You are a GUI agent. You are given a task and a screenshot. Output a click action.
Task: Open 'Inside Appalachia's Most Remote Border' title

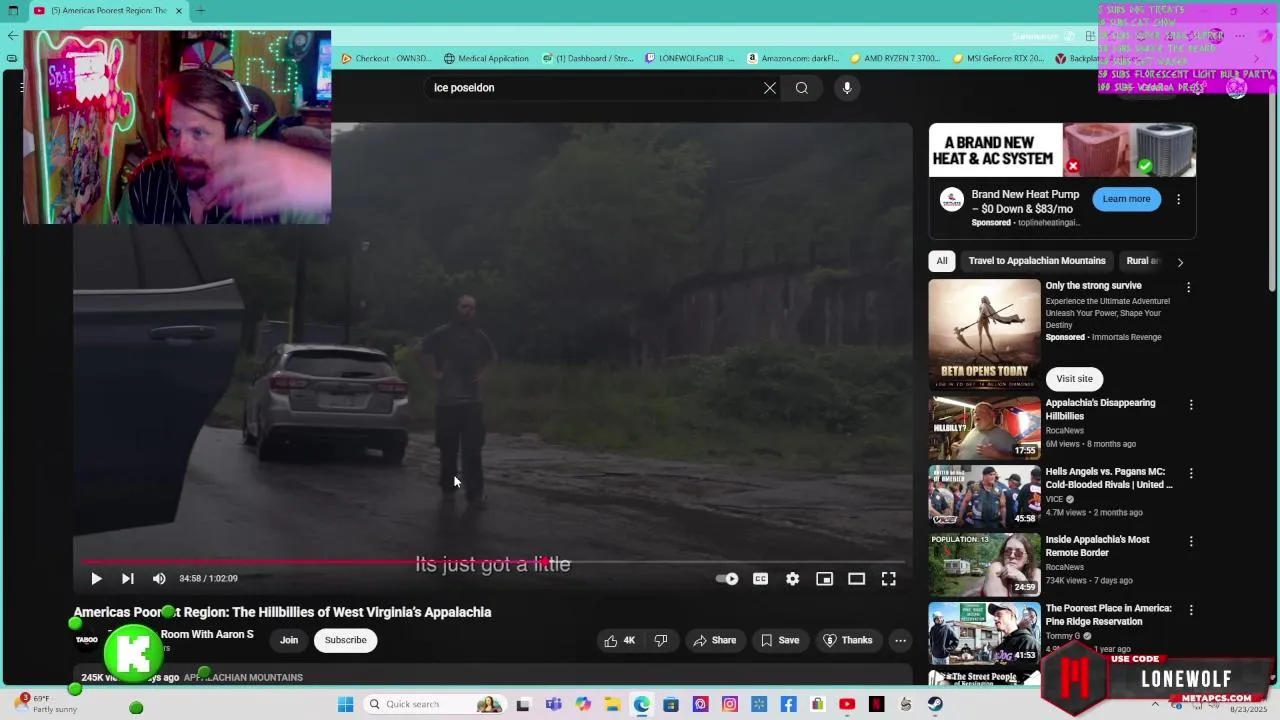[1097, 546]
